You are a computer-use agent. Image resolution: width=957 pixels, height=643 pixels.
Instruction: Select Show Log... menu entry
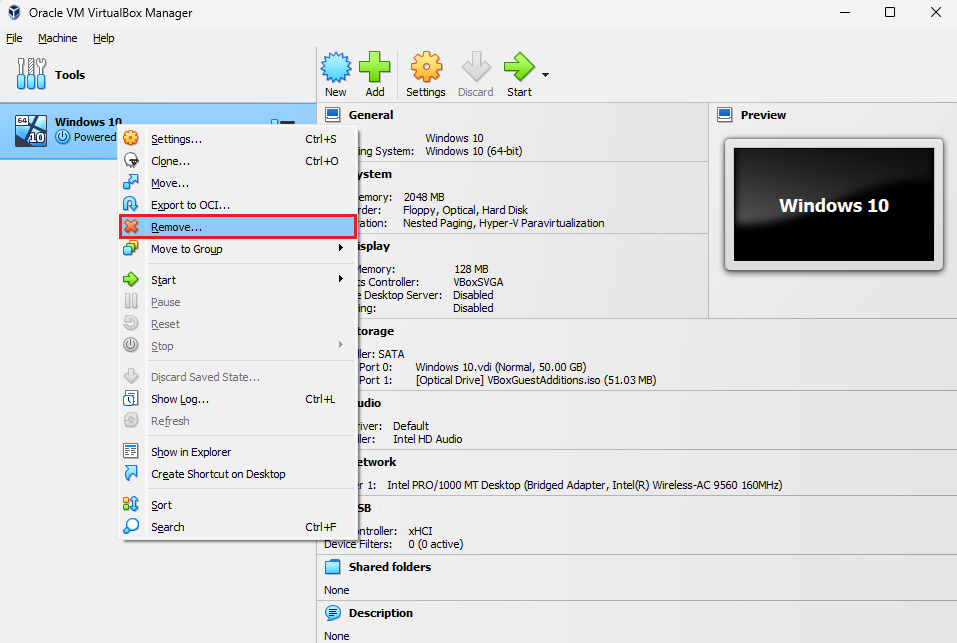[237, 399]
